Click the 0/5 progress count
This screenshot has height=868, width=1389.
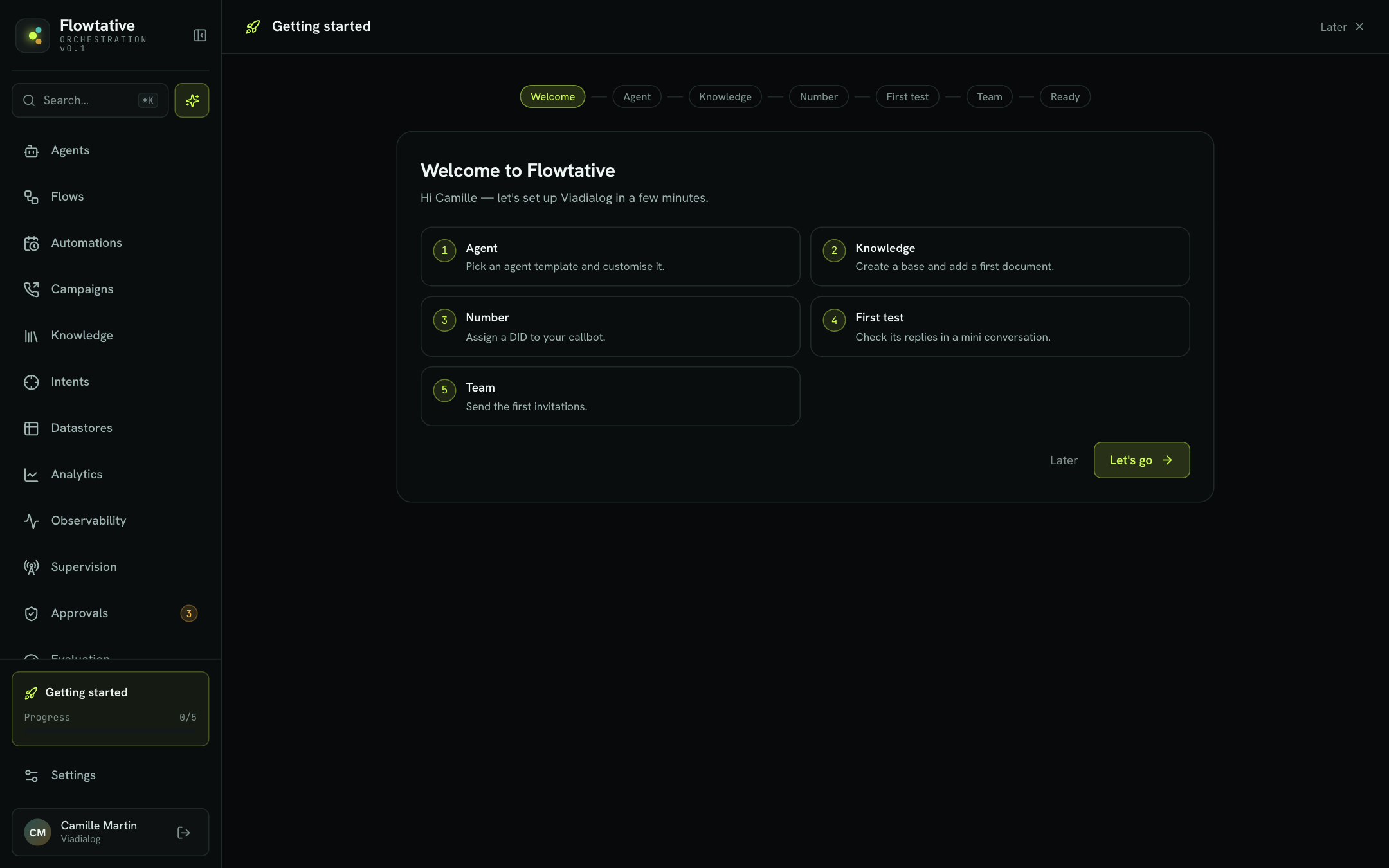pos(188,718)
